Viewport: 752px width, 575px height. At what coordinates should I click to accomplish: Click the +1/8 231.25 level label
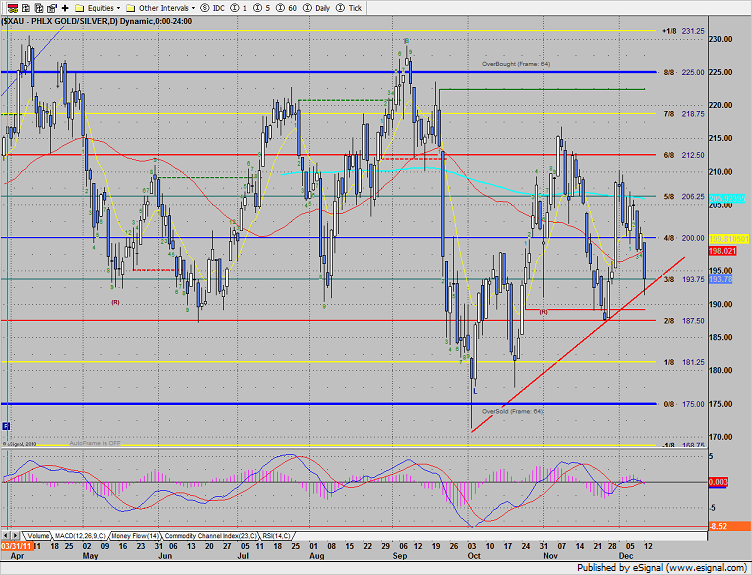click(x=683, y=31)
